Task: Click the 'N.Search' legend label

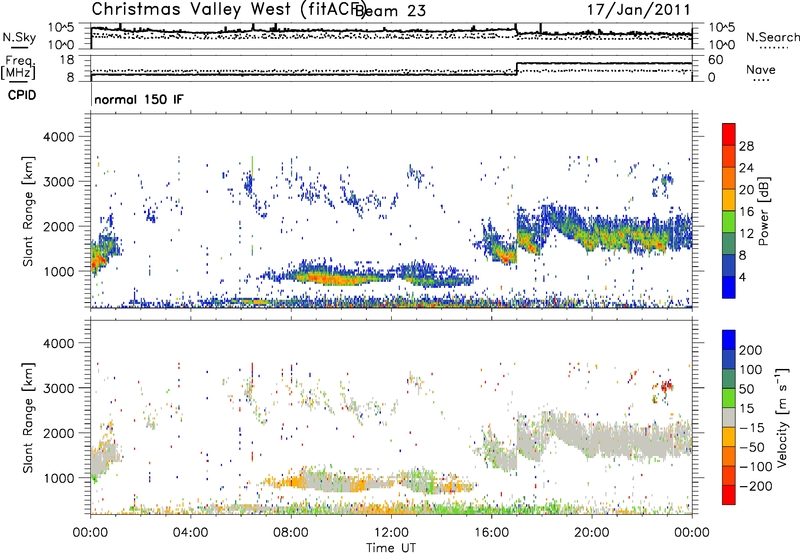Action: [772, 37]
